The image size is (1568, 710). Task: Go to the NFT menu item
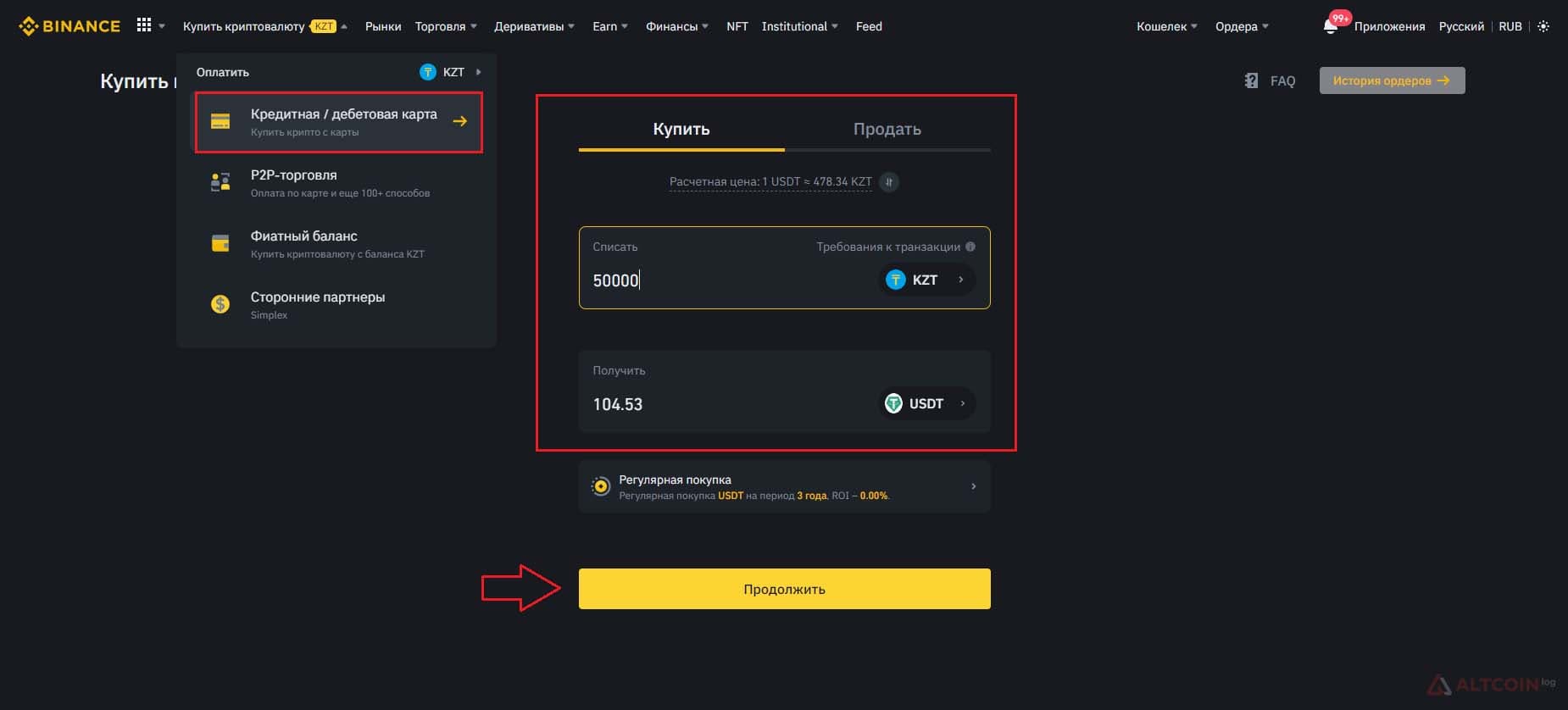(x=737, y=26)
